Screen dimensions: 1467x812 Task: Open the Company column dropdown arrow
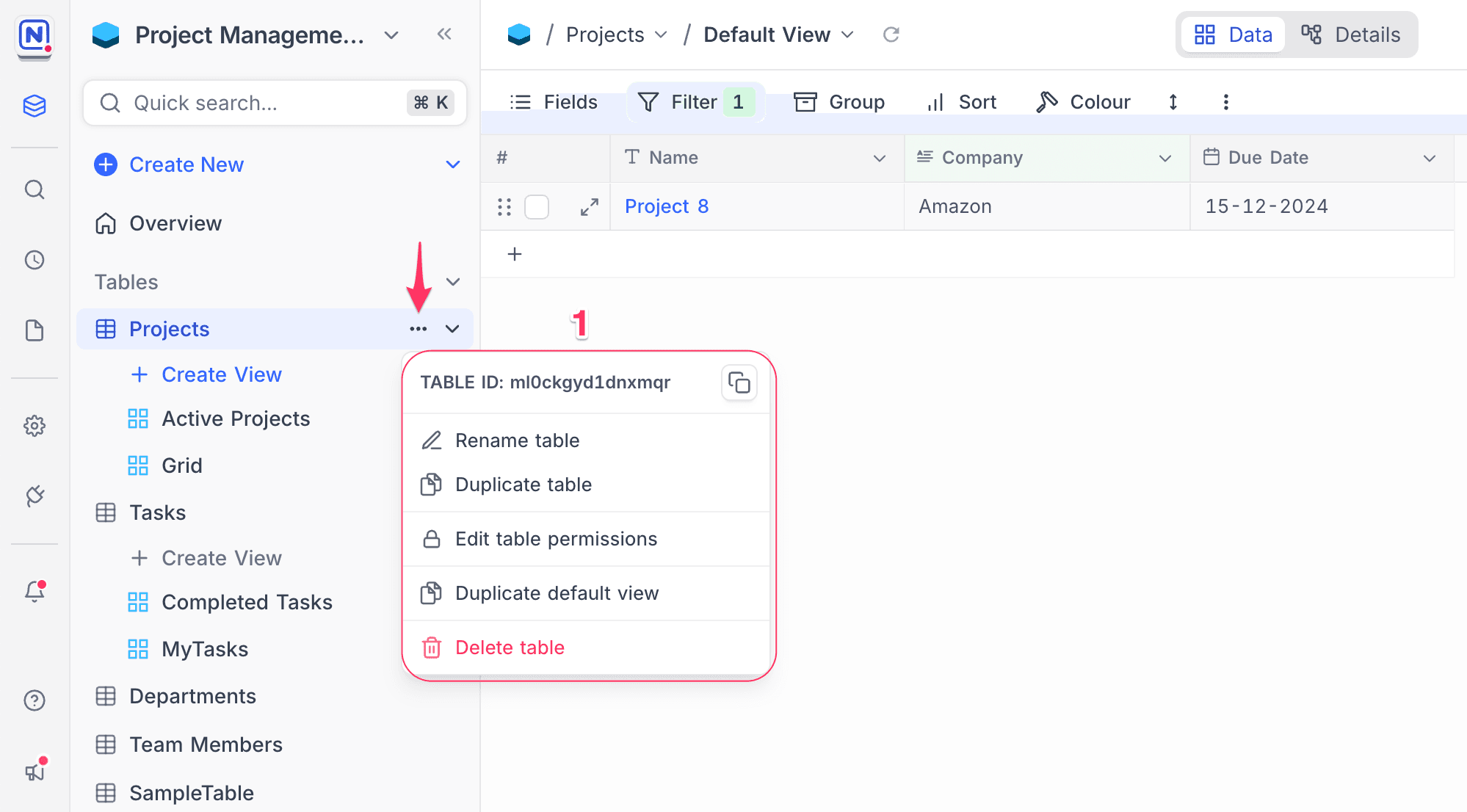click(x=1165, y=158)
